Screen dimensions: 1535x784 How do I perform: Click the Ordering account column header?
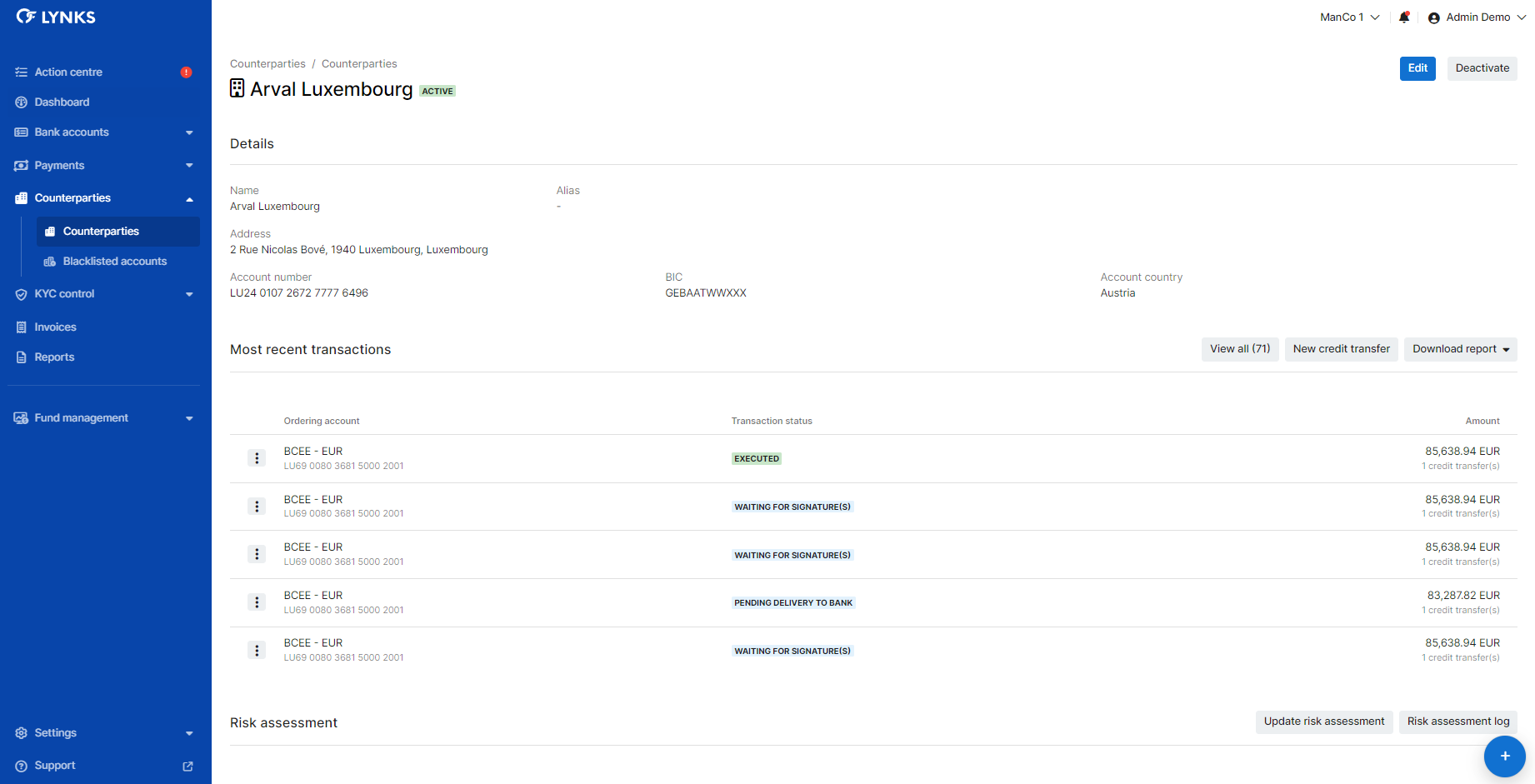pyautogui.click(x=322, y=422)
